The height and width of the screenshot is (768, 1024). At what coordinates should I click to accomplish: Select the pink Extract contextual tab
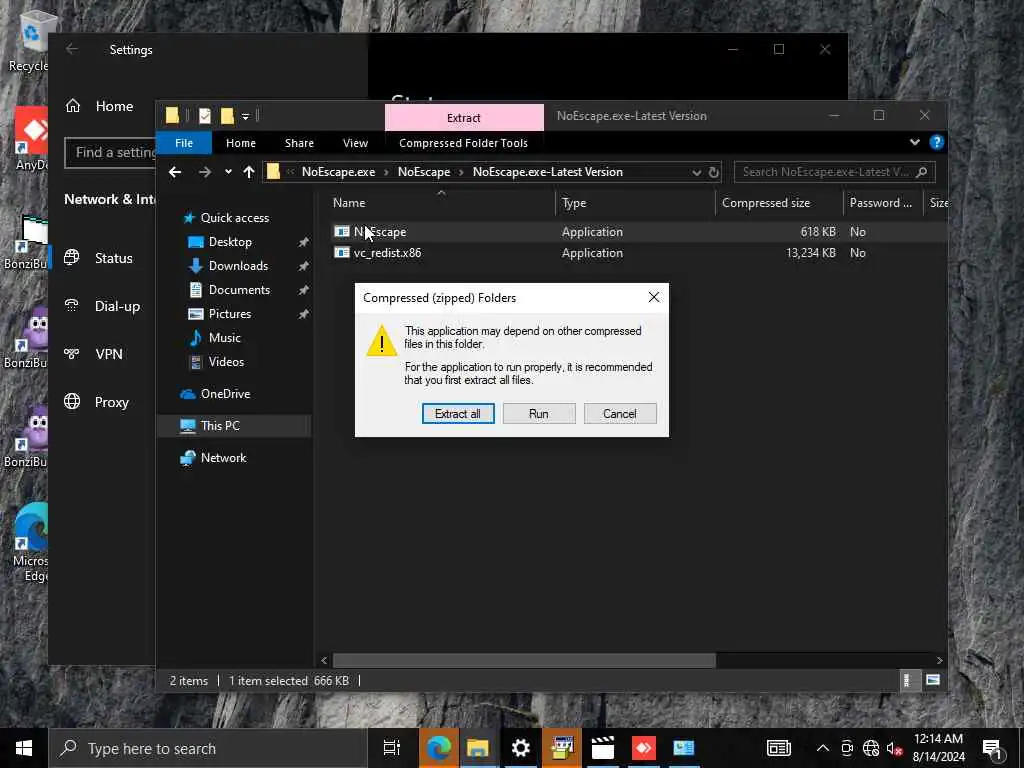(x=464, y=118)
